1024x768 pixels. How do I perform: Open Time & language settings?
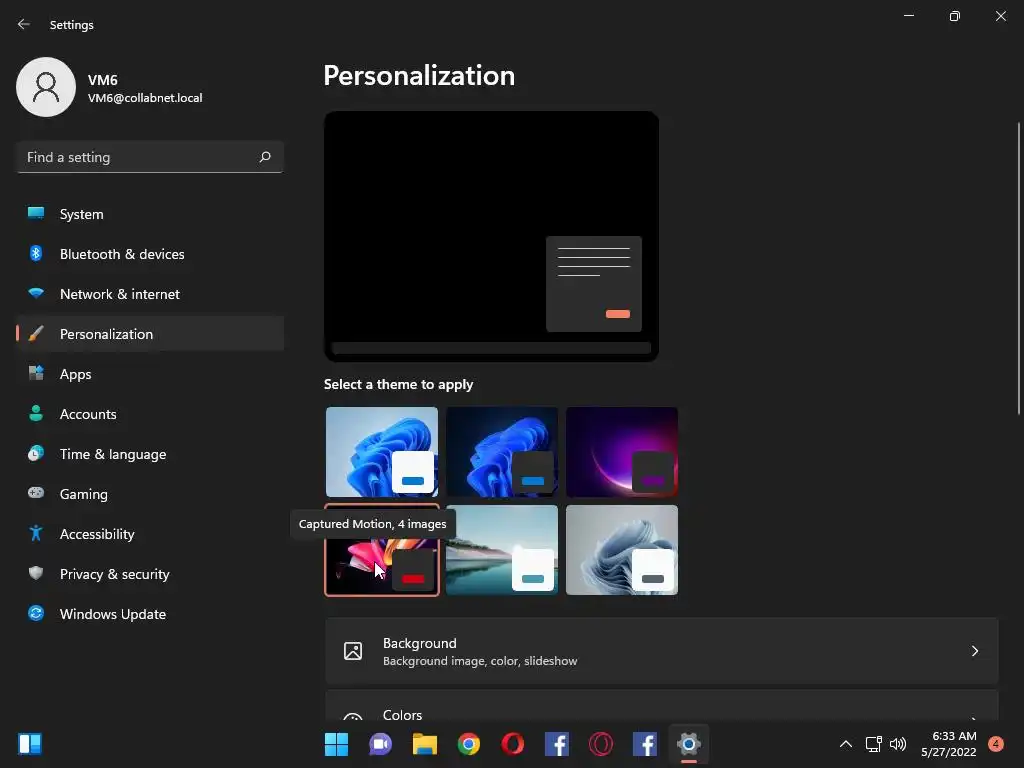coord(150,453)
